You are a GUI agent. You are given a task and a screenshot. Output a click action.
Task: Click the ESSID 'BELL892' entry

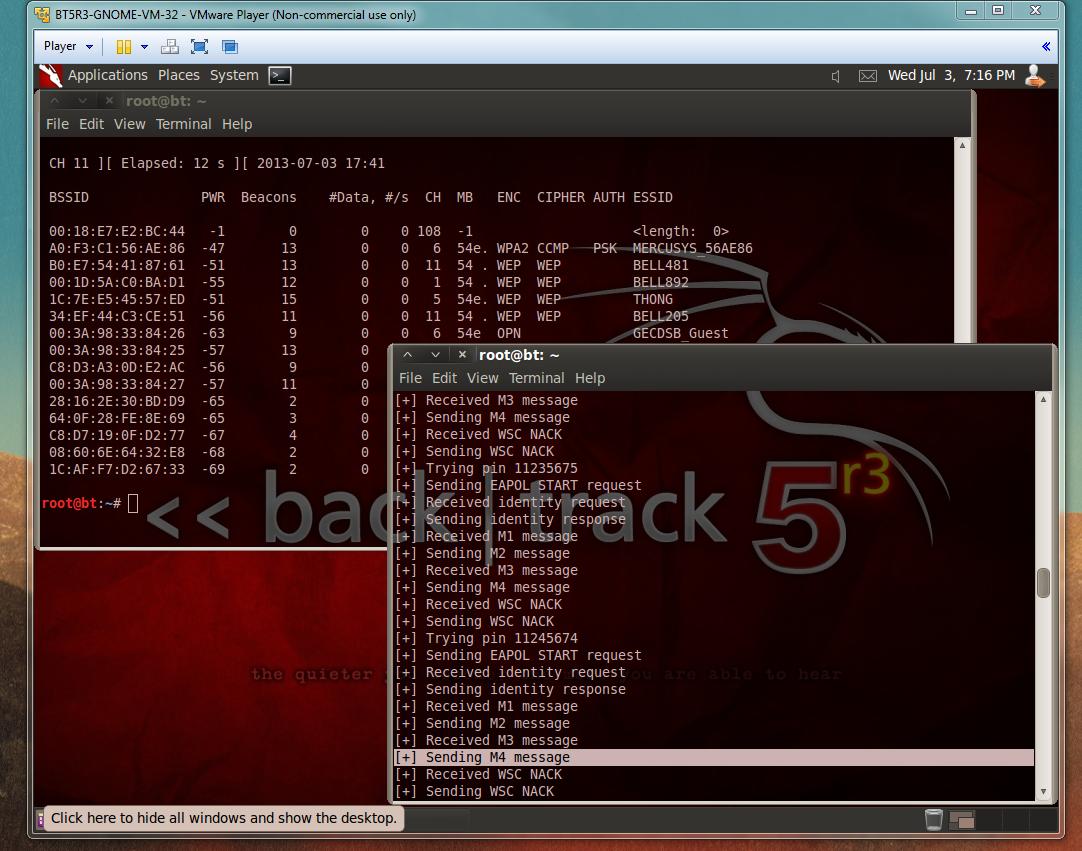[660, 282]
